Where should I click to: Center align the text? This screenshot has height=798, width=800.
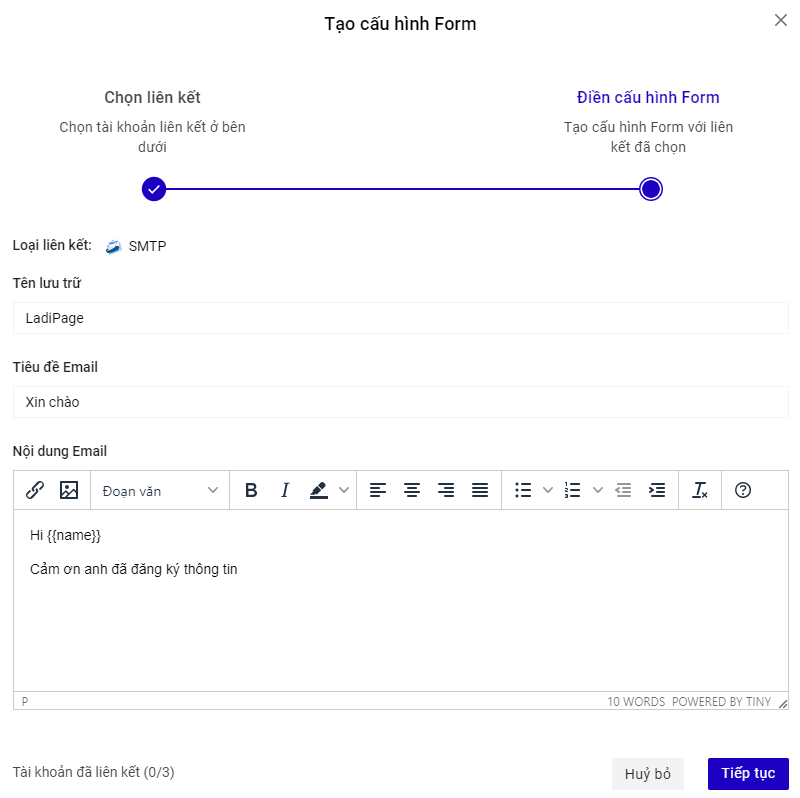click(x=411, y=490)
